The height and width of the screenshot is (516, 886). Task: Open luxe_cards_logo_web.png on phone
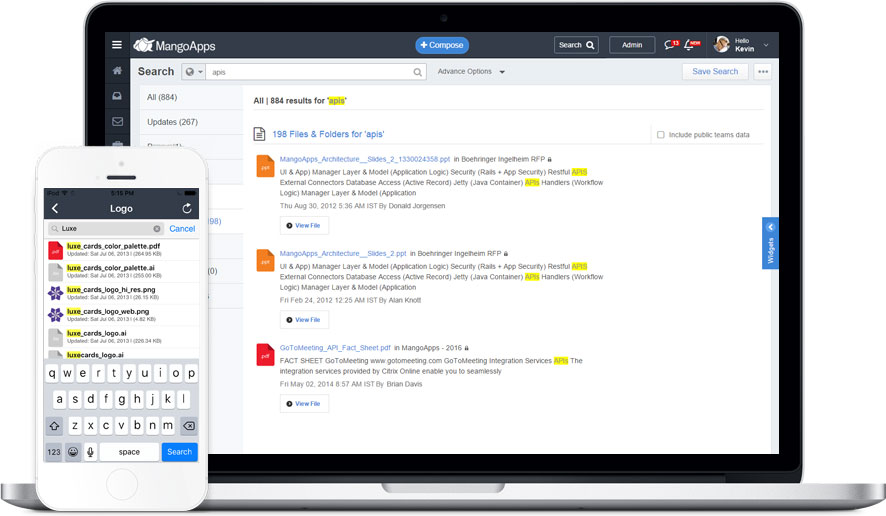tap(121, 315)
